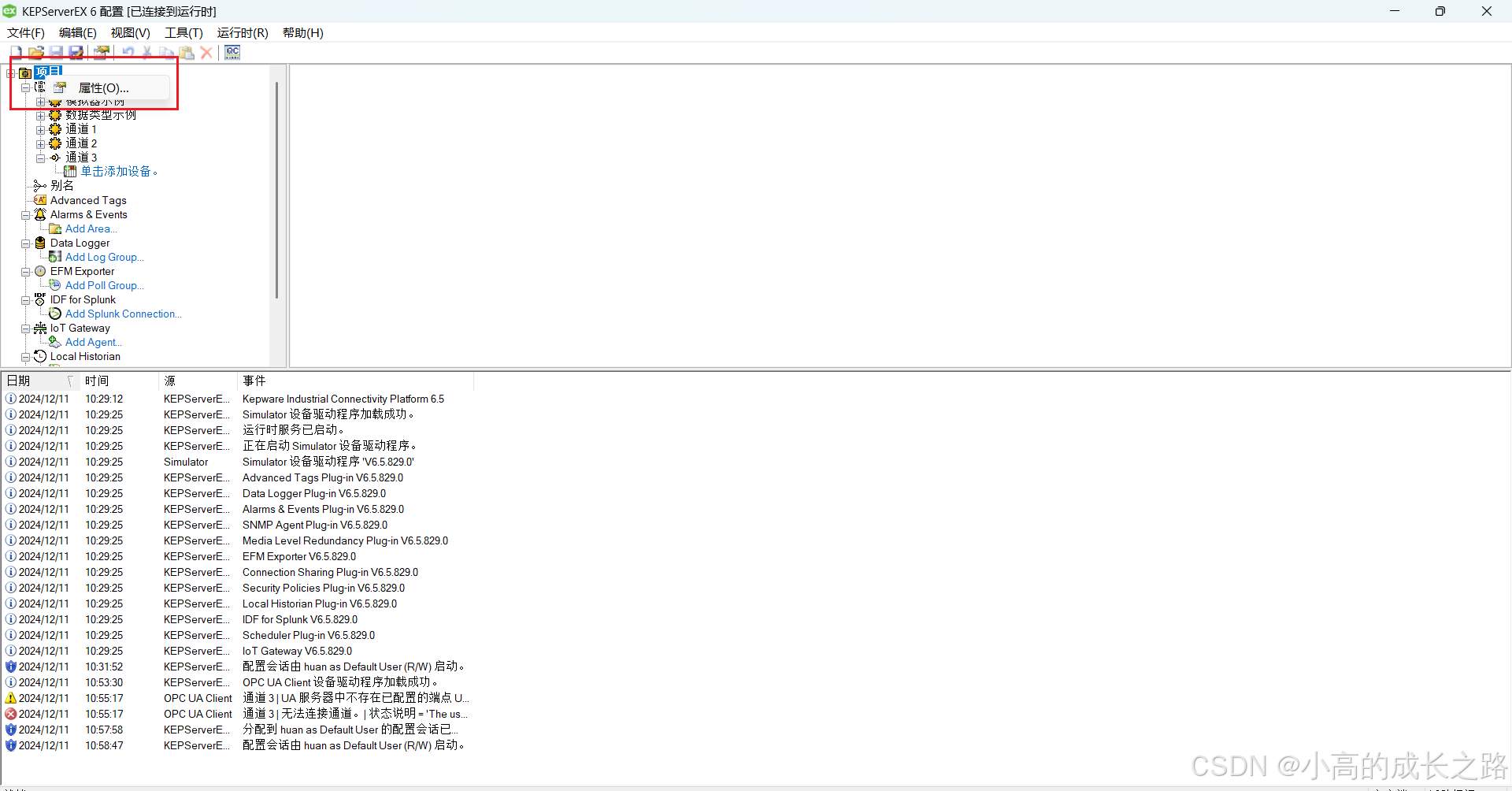This screenshot has height=791, width=1512.
Task: Open the 工具(T) menu
Action: click(x=183, y=32)
